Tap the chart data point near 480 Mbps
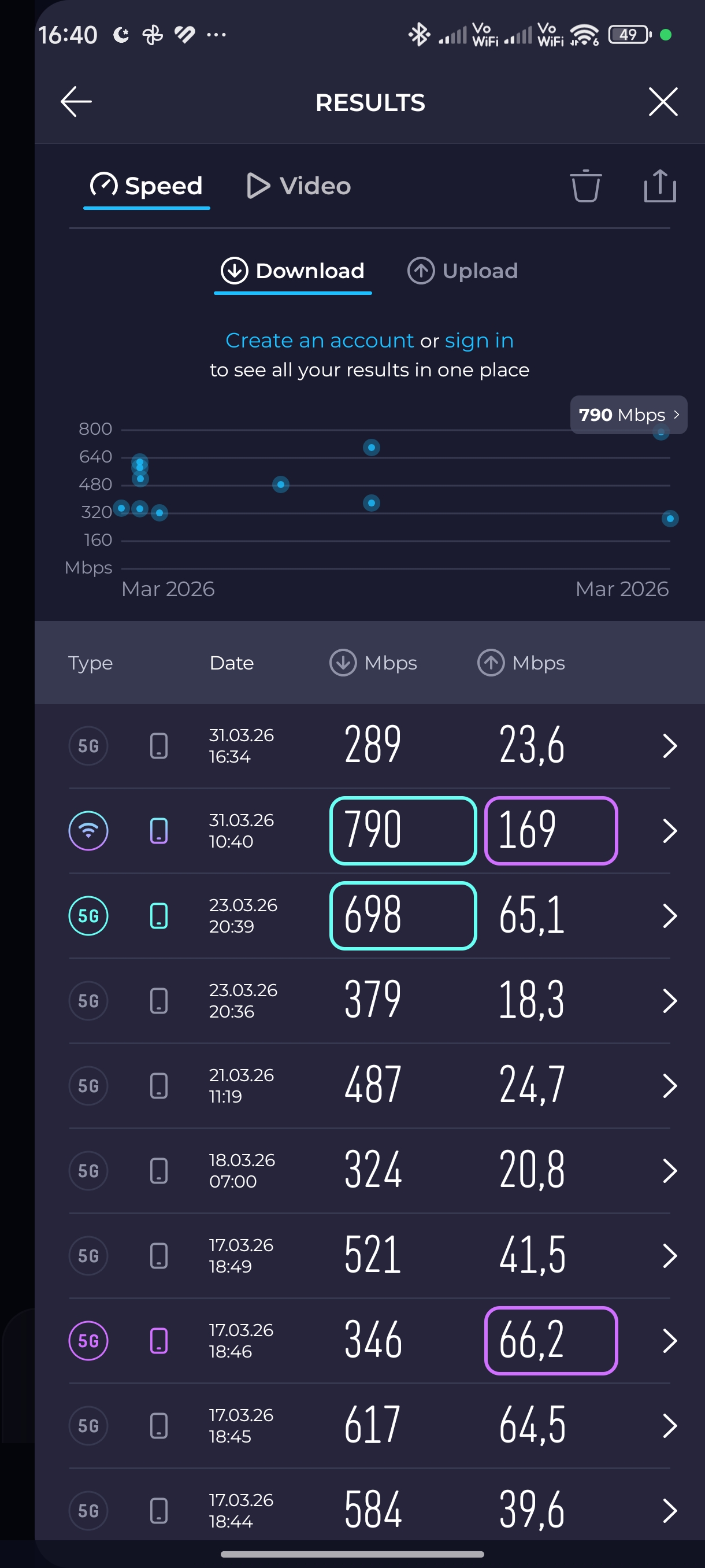Screen dimensions: 705x1568 point(280,485)
